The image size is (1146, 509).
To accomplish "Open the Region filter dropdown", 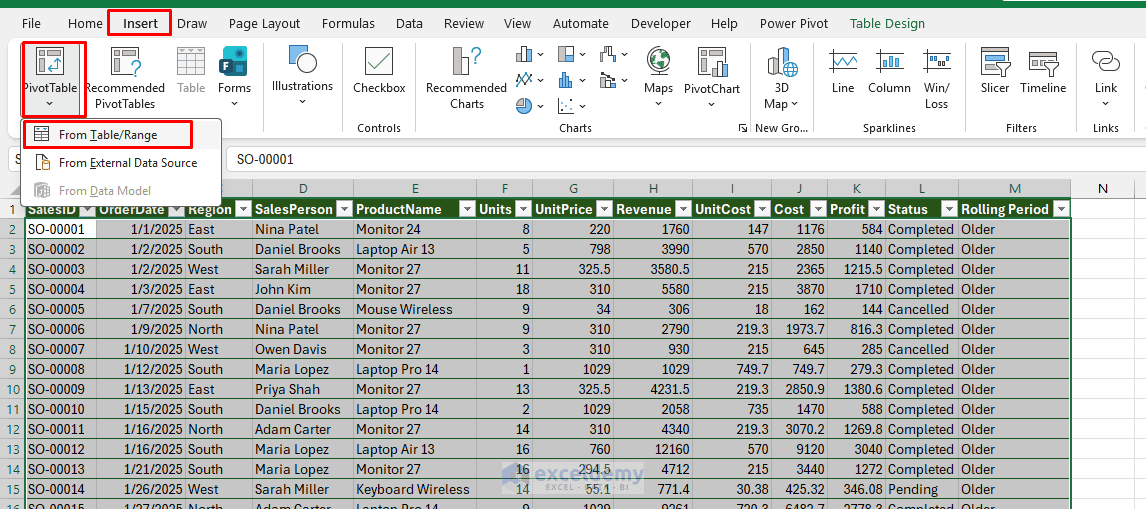I will coord(243,209).
